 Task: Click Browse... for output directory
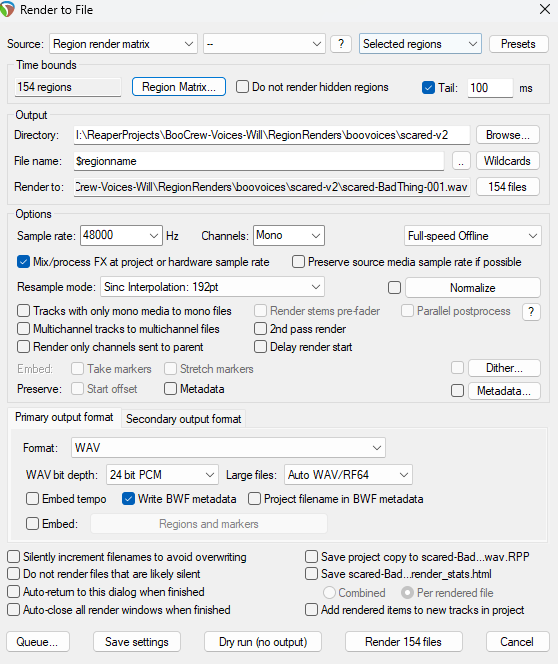(x=508, y=135)
